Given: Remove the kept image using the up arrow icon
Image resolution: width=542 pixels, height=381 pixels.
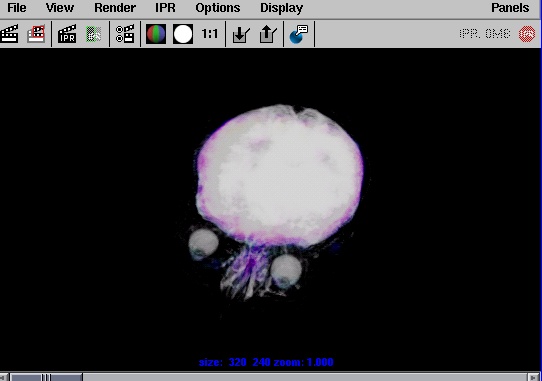Looking at the screenshot, I should coord(268,34).
